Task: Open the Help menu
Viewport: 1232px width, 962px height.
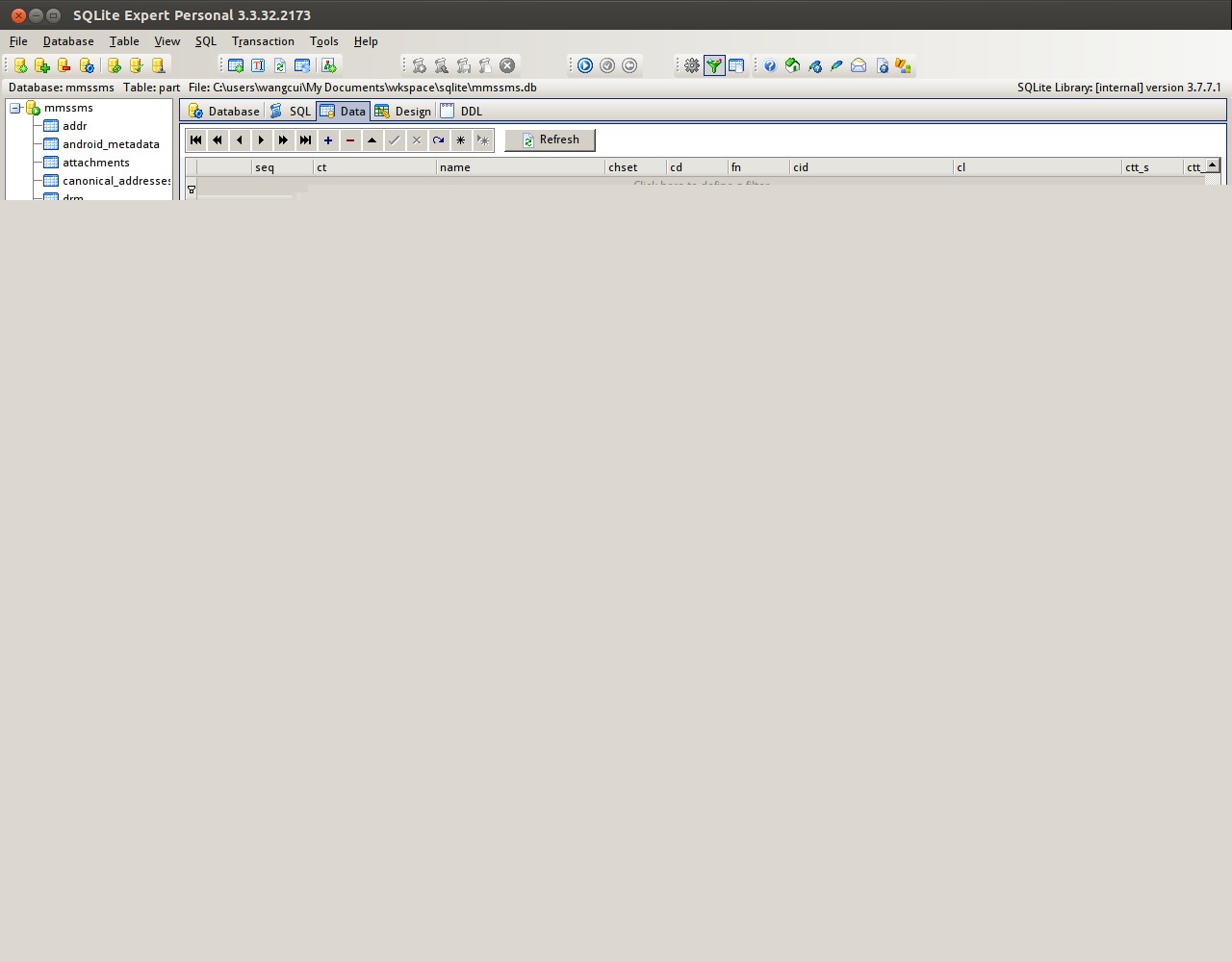Action: pyautogui.click(x=366, y=41)
